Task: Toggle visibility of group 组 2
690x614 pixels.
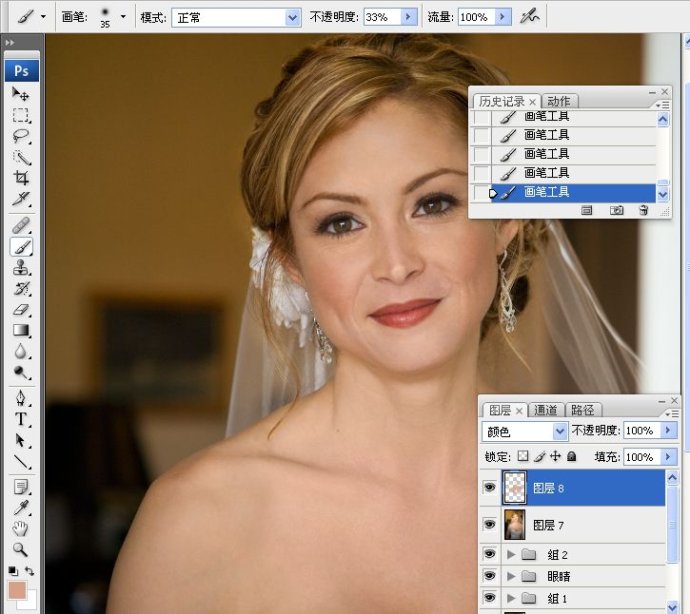Action: [489, 554]
